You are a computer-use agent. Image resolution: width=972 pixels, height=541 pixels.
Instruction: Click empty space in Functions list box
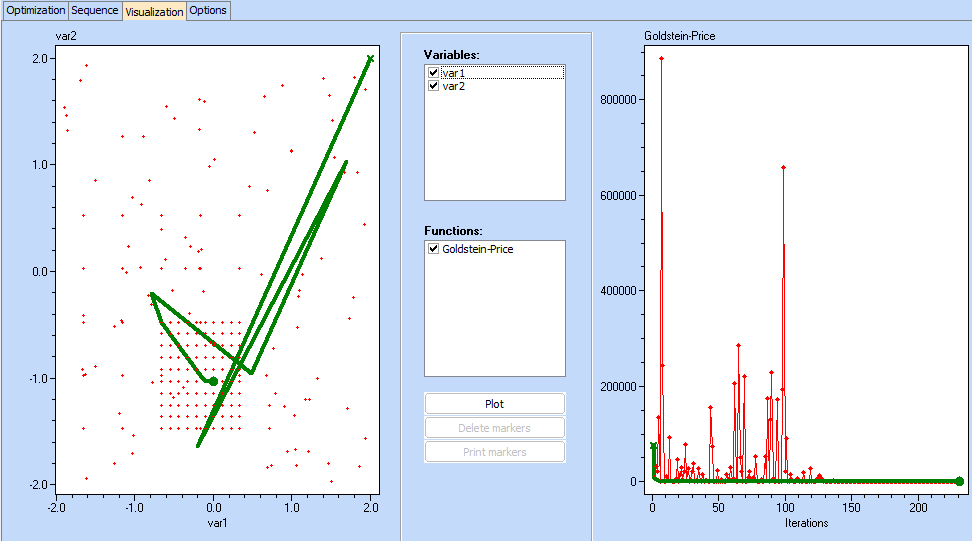(x=494, y=320)
